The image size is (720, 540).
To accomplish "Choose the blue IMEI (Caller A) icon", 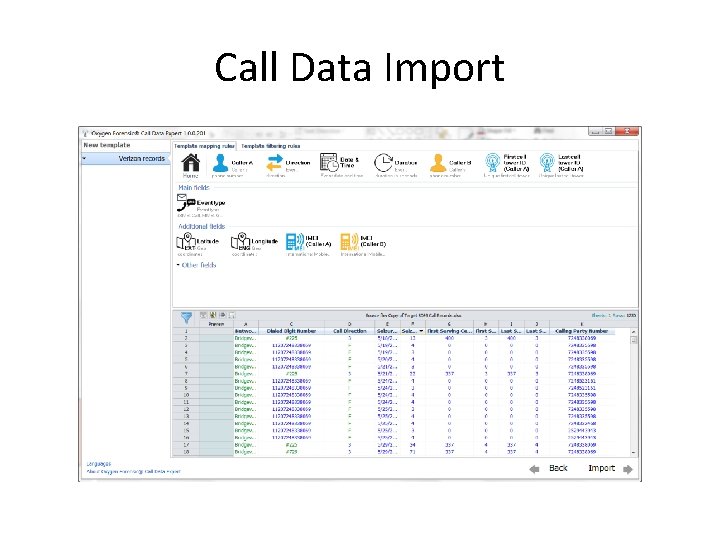I will [x=294, y=242].
